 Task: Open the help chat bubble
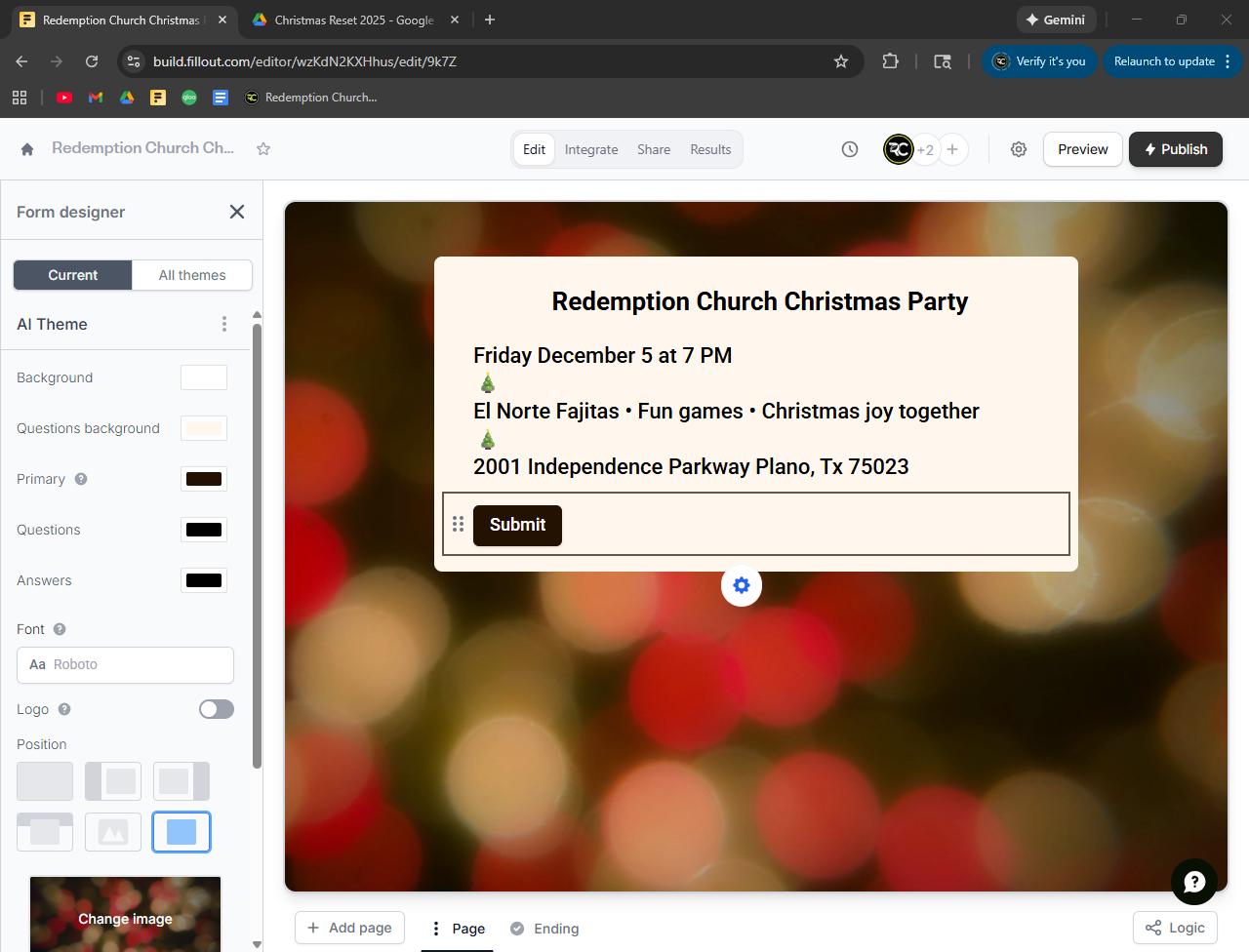(x=1193, y=882)
